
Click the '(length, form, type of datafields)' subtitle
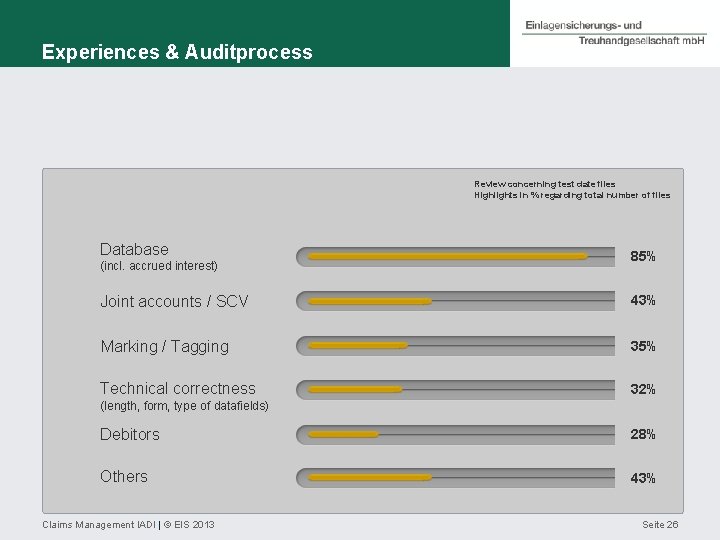click(184, 406)
